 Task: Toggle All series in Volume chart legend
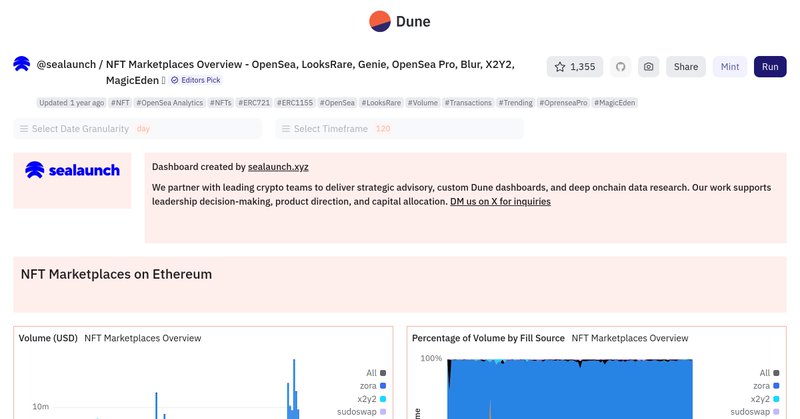pos(376,373)
